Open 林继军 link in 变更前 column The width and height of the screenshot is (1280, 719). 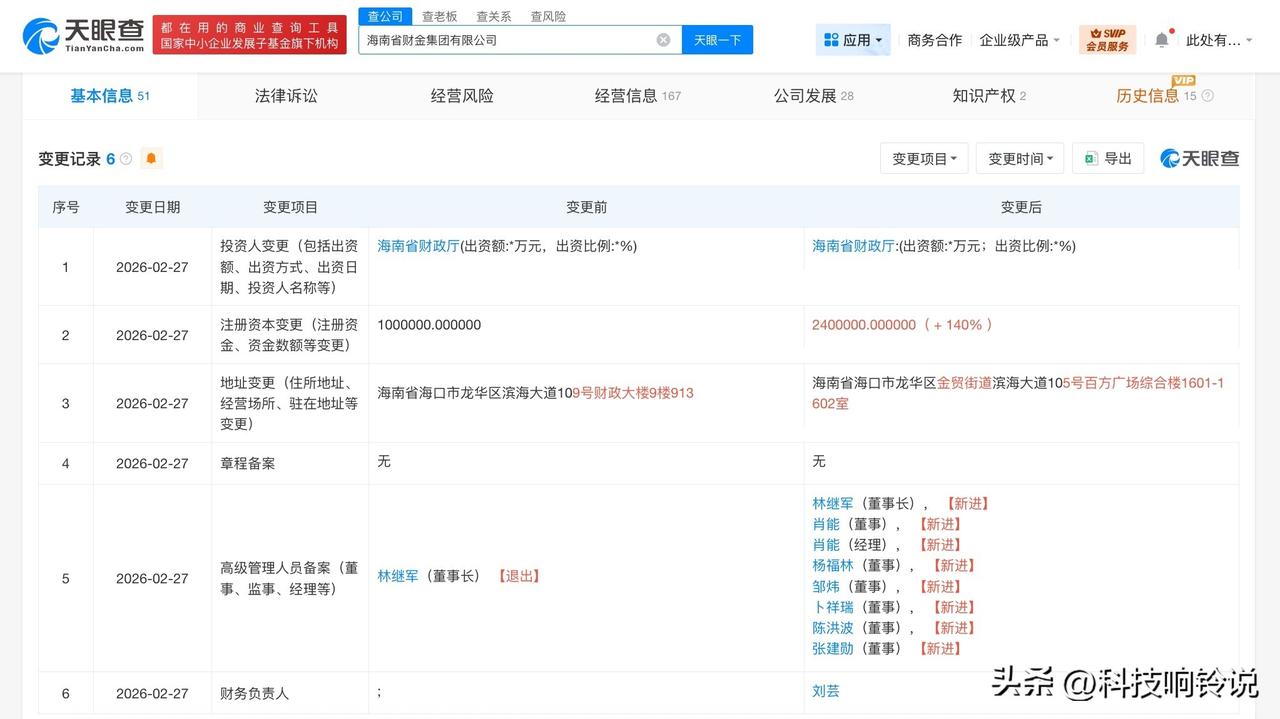(x=398, y=576)
